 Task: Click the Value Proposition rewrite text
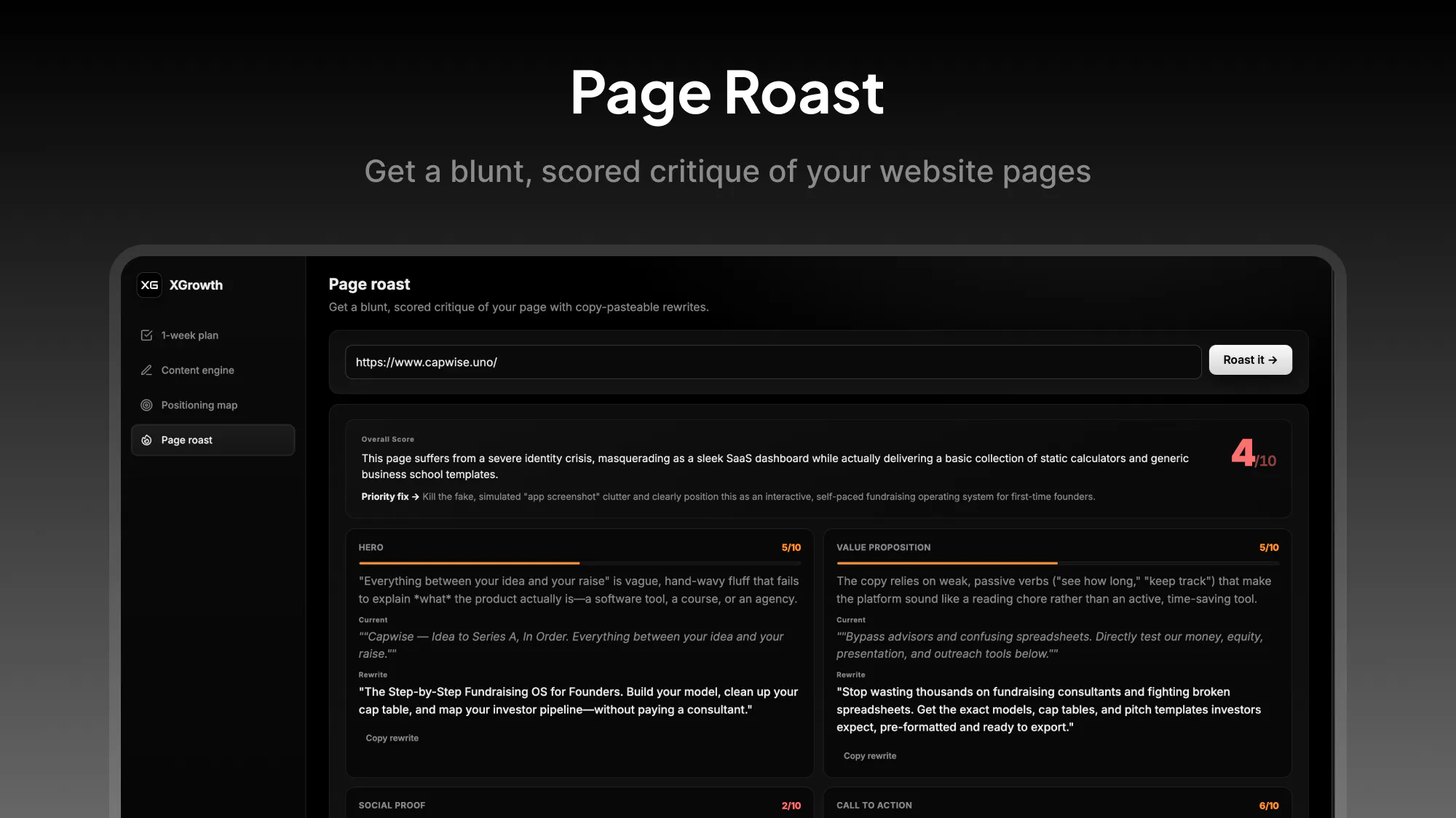point(1048,710)
